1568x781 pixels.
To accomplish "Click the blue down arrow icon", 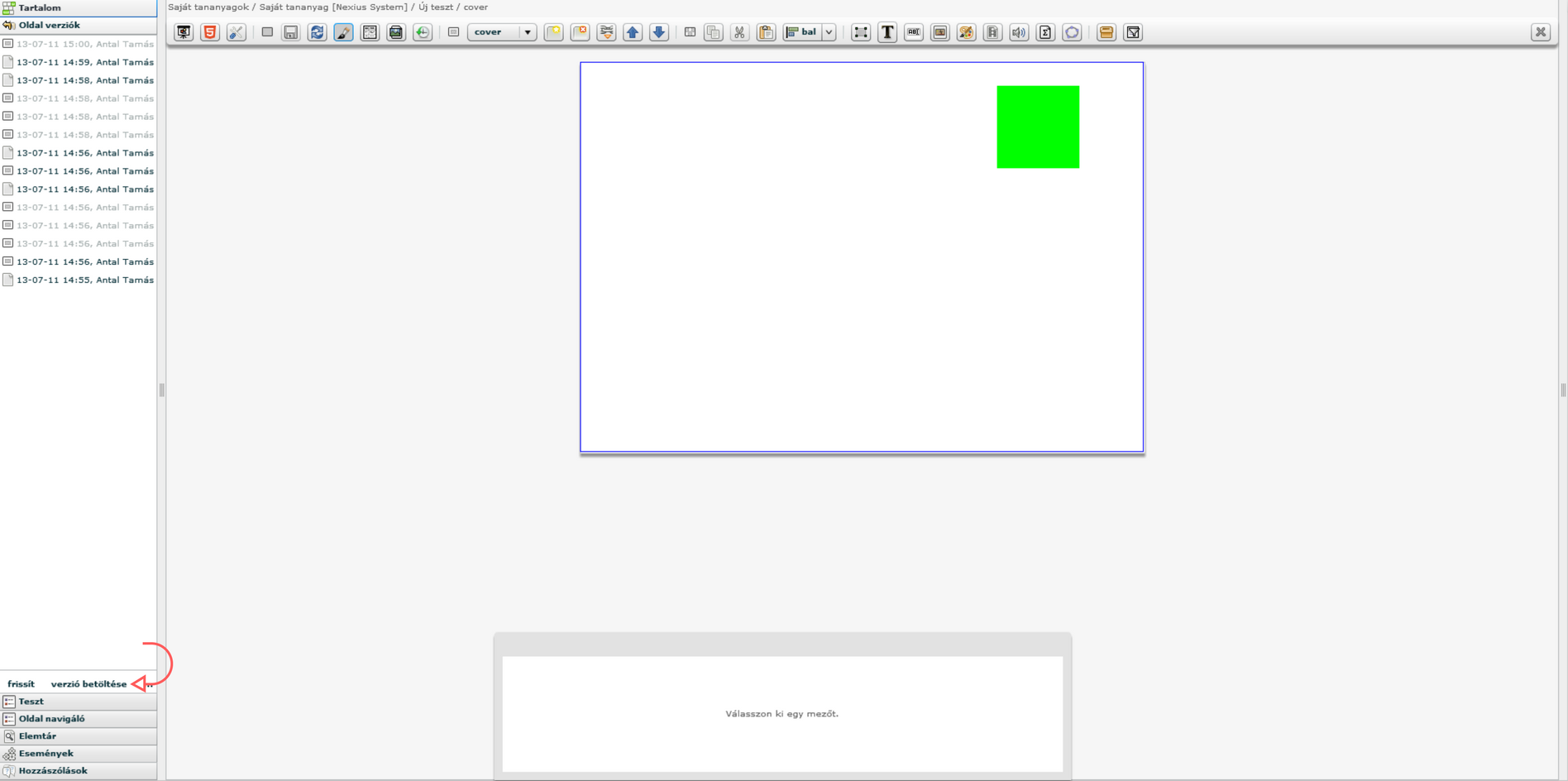I will [659, 32].
